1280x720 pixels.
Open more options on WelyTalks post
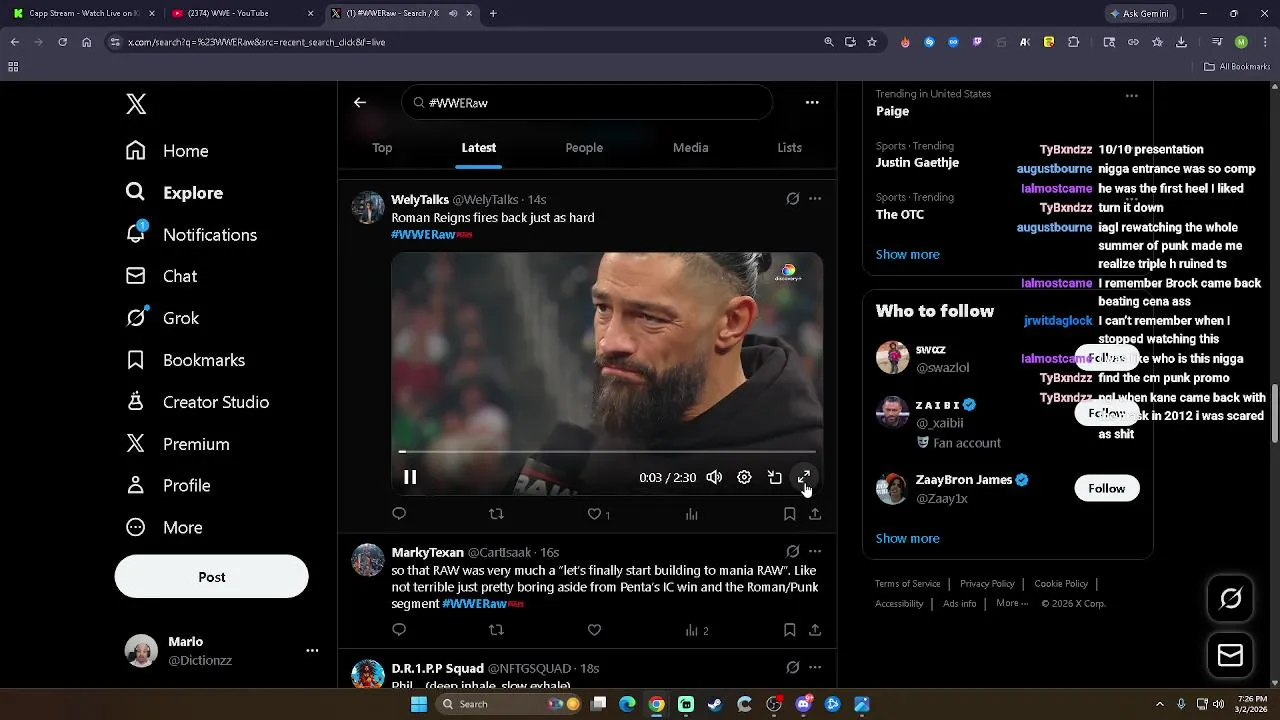[x=815, y=199]
